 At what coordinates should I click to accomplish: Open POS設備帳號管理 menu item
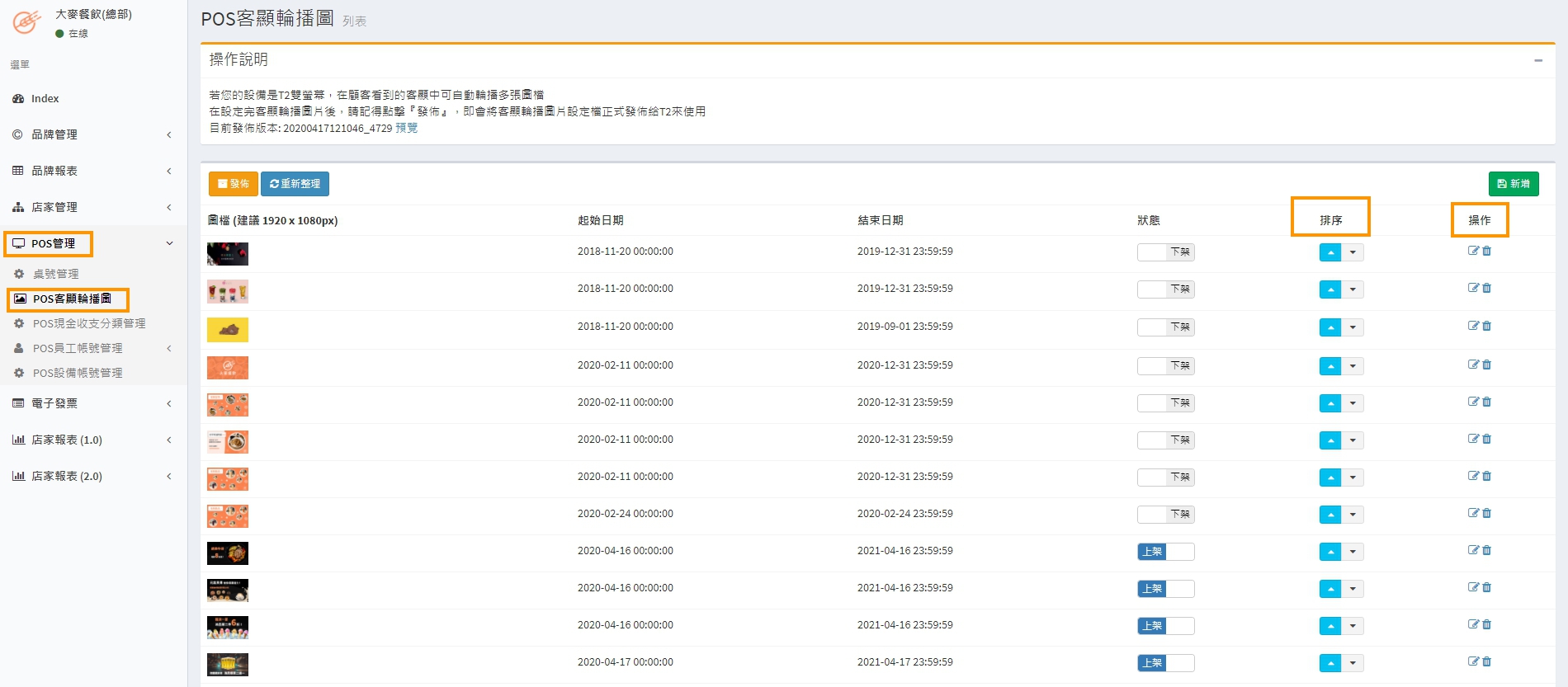point(78,373)
